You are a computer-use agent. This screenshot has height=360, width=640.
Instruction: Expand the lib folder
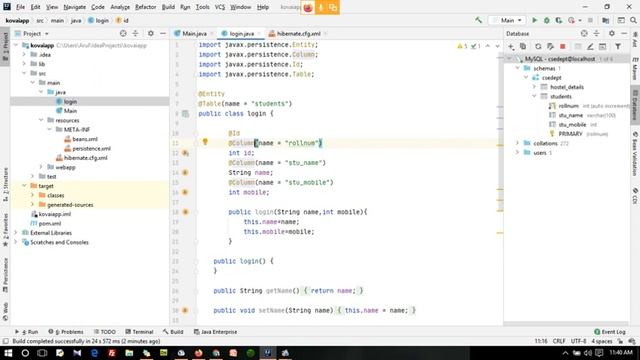pos(24,64)
